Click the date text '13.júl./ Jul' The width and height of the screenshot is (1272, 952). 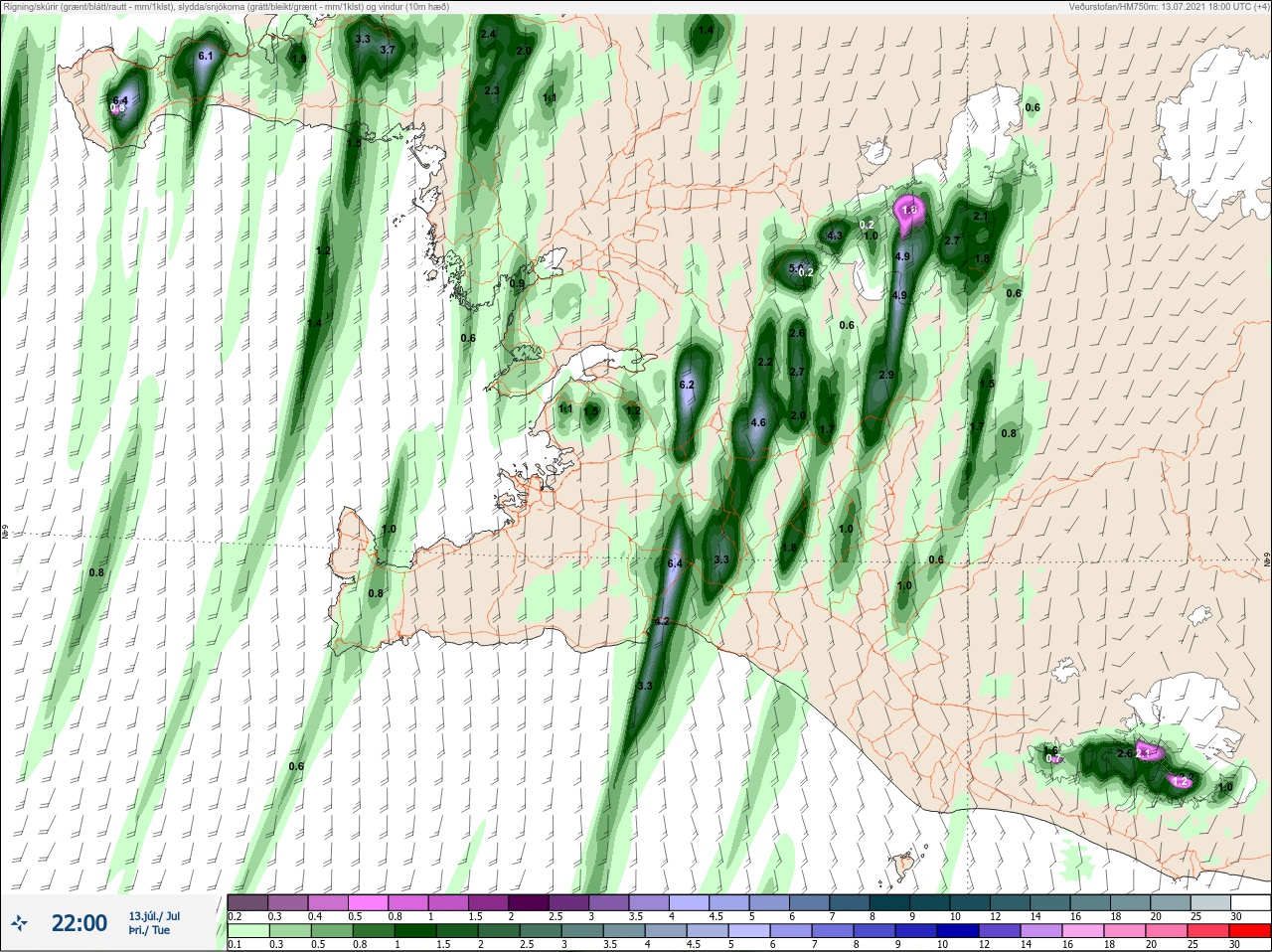[154, 916]
